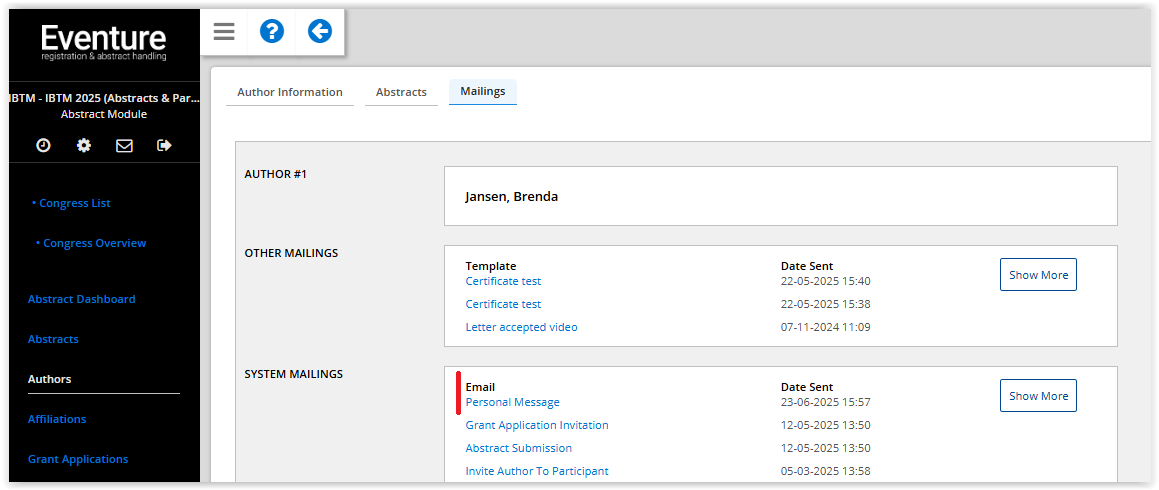Click the blue help question mark icon
Screen dimensions: 1159x490
click(272, 31)
